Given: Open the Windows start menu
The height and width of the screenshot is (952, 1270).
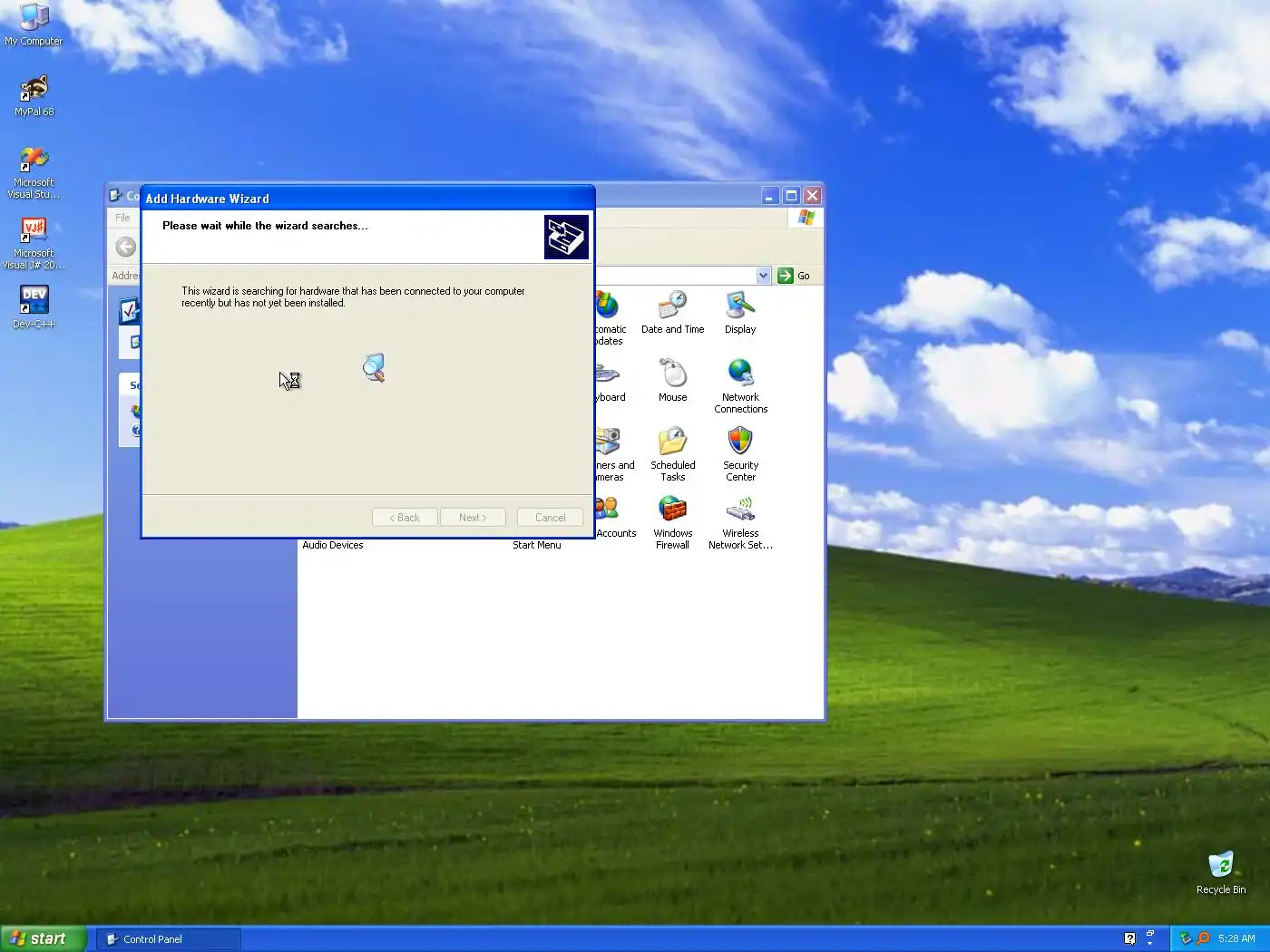Looking at the screenshot, I should point(43,938).
